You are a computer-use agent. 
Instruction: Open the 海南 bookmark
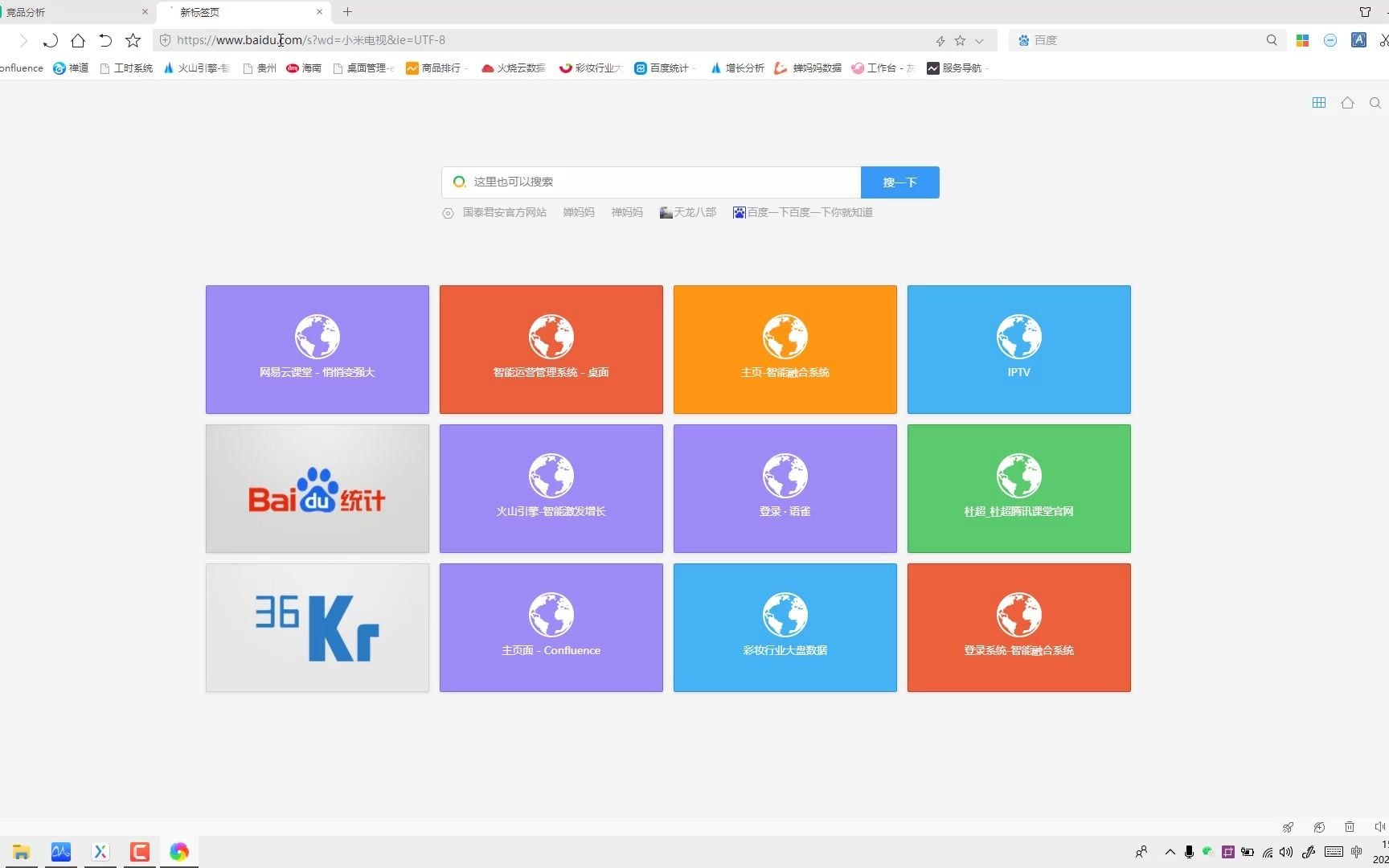tap(304, 68)
